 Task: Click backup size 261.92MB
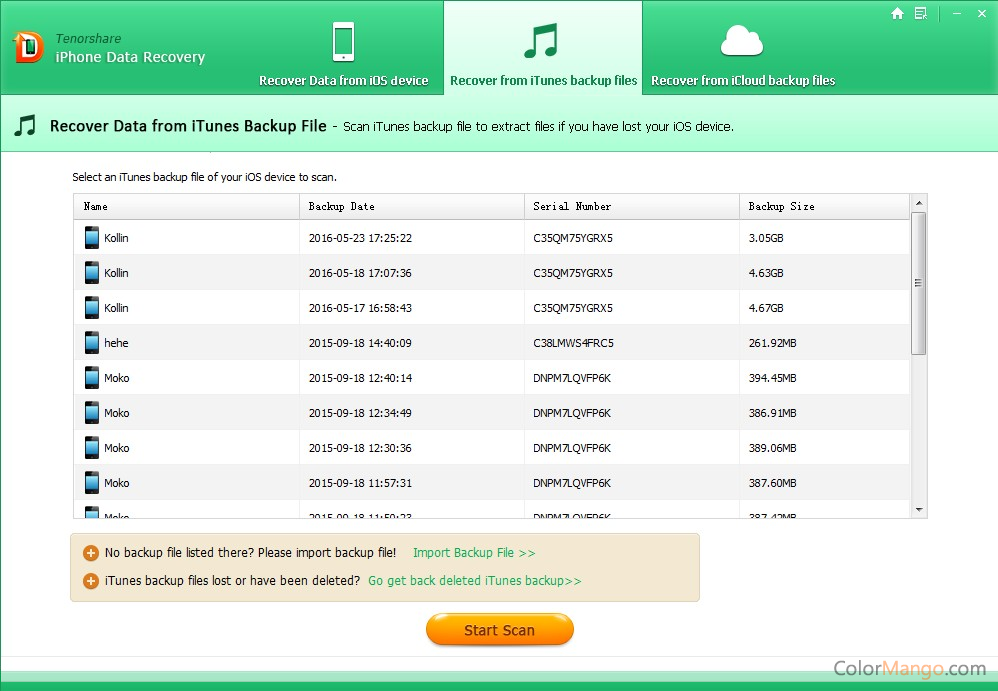[773, 343]
